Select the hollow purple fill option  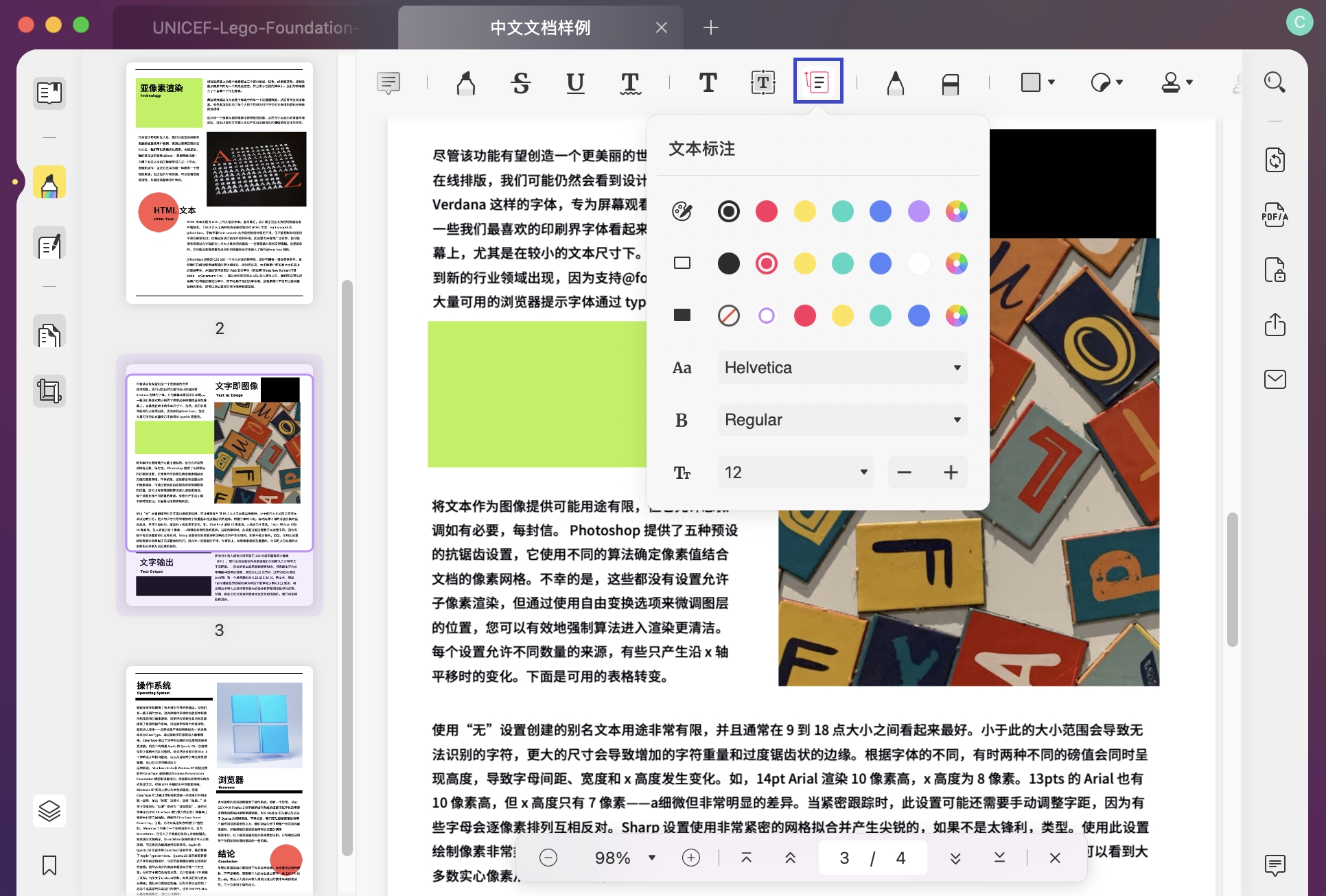coord(766,316)
